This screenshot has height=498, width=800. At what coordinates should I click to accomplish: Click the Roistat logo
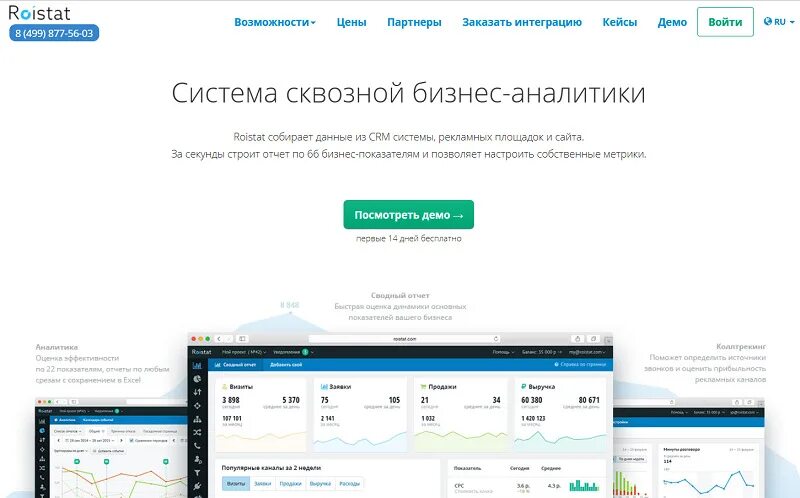click(x=39, y=13)
